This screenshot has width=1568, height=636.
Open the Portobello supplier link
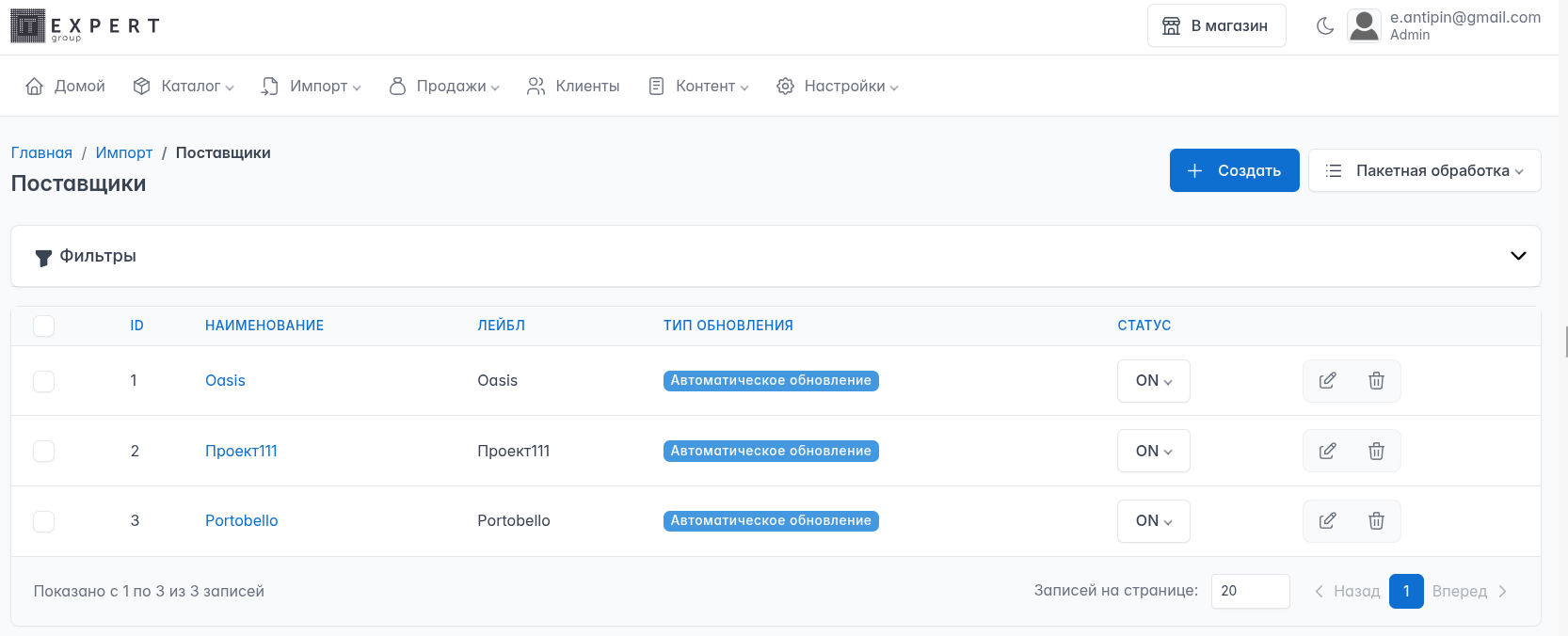click(x=242, y=521)
